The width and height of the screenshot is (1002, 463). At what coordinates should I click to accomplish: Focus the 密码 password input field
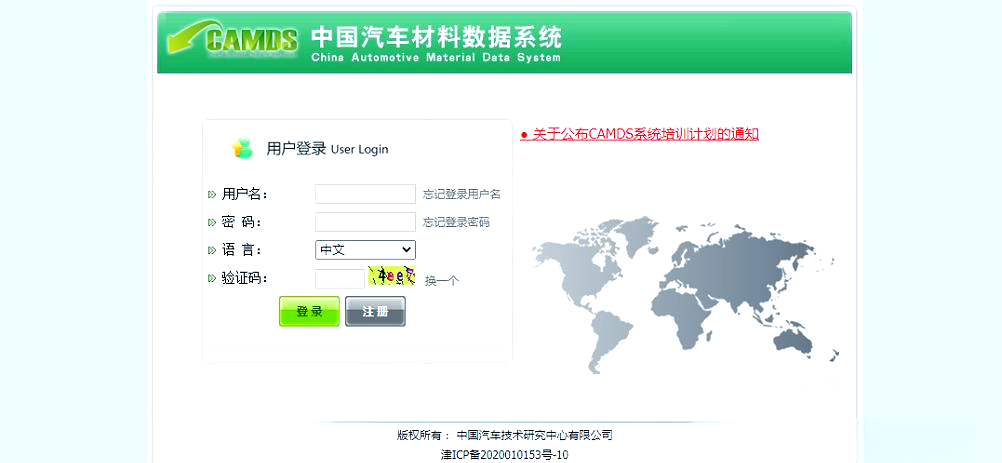(x=365, y=222)
